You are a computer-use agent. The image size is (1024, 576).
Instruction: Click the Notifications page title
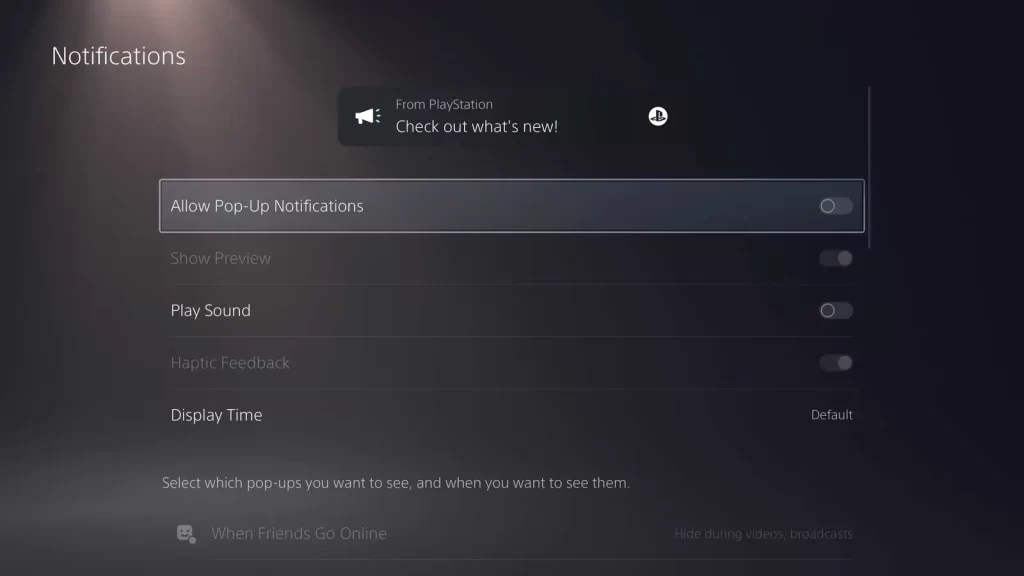click(x=118, y=56)
